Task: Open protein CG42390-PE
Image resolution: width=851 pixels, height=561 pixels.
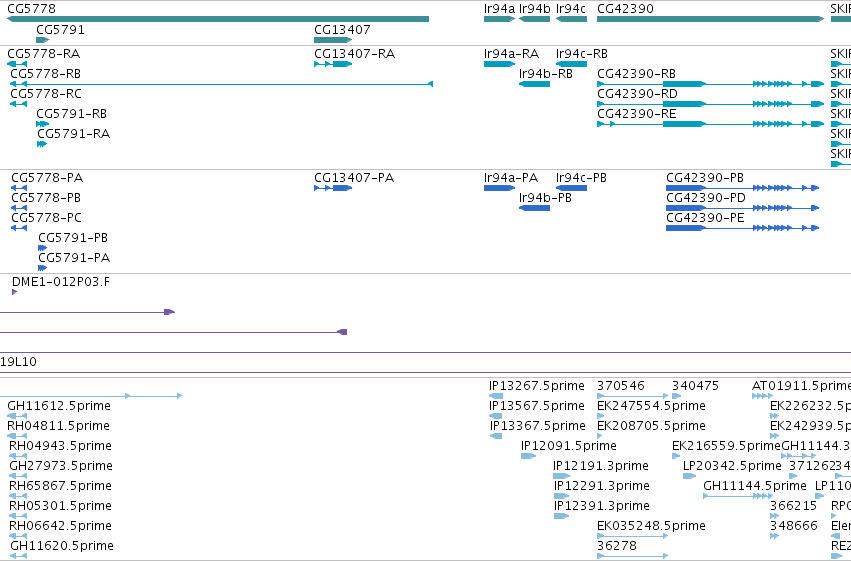Action: [705, 218]
